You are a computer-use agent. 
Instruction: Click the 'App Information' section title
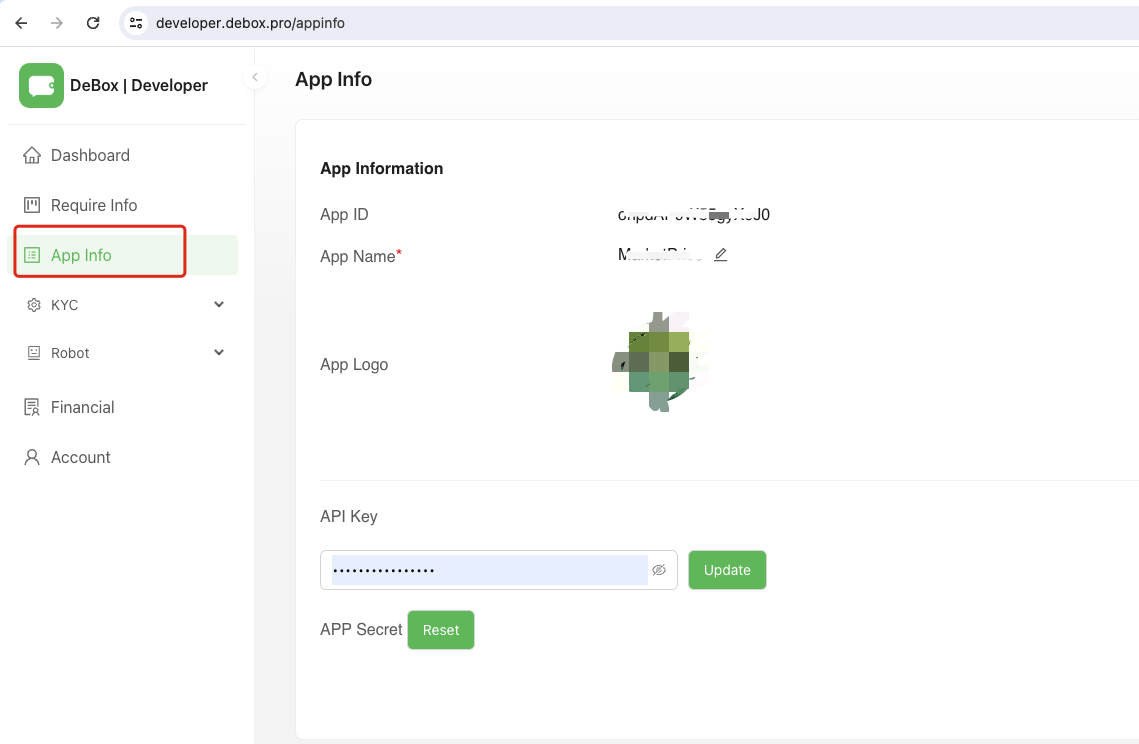(381, 169)
